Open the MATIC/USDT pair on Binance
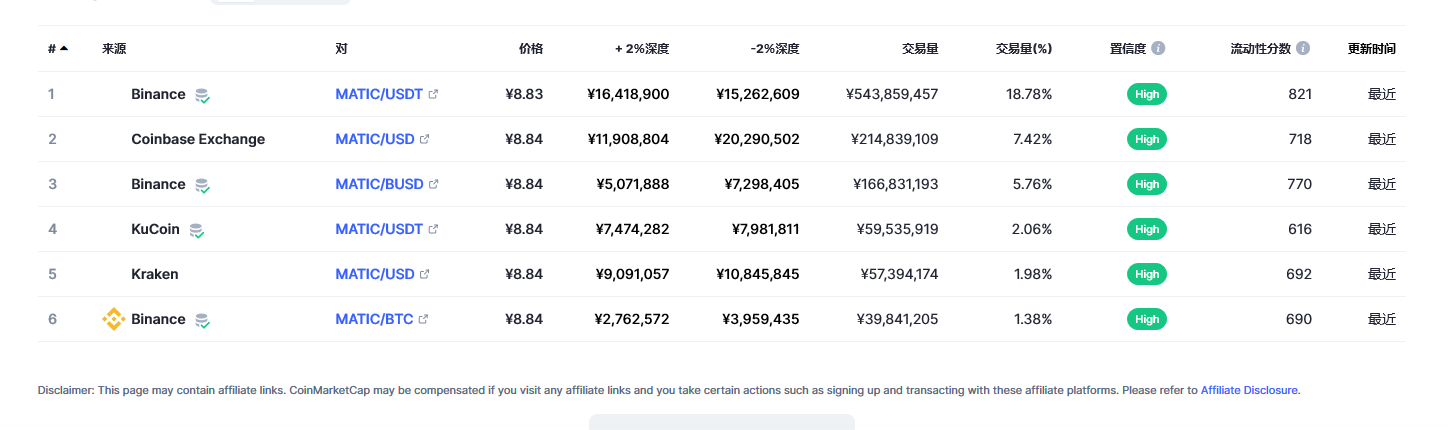 tap(379, 94)
